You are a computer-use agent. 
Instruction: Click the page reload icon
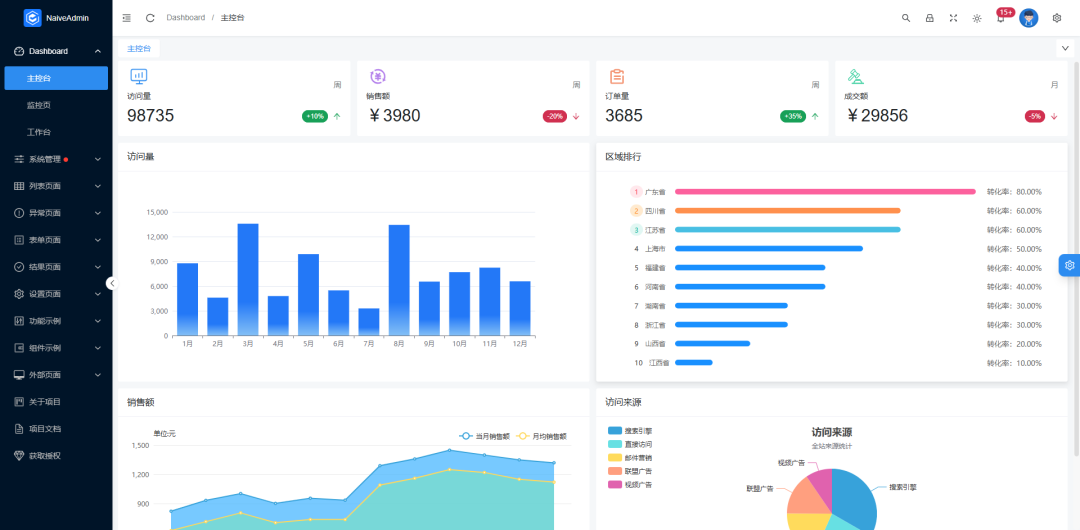150,18
